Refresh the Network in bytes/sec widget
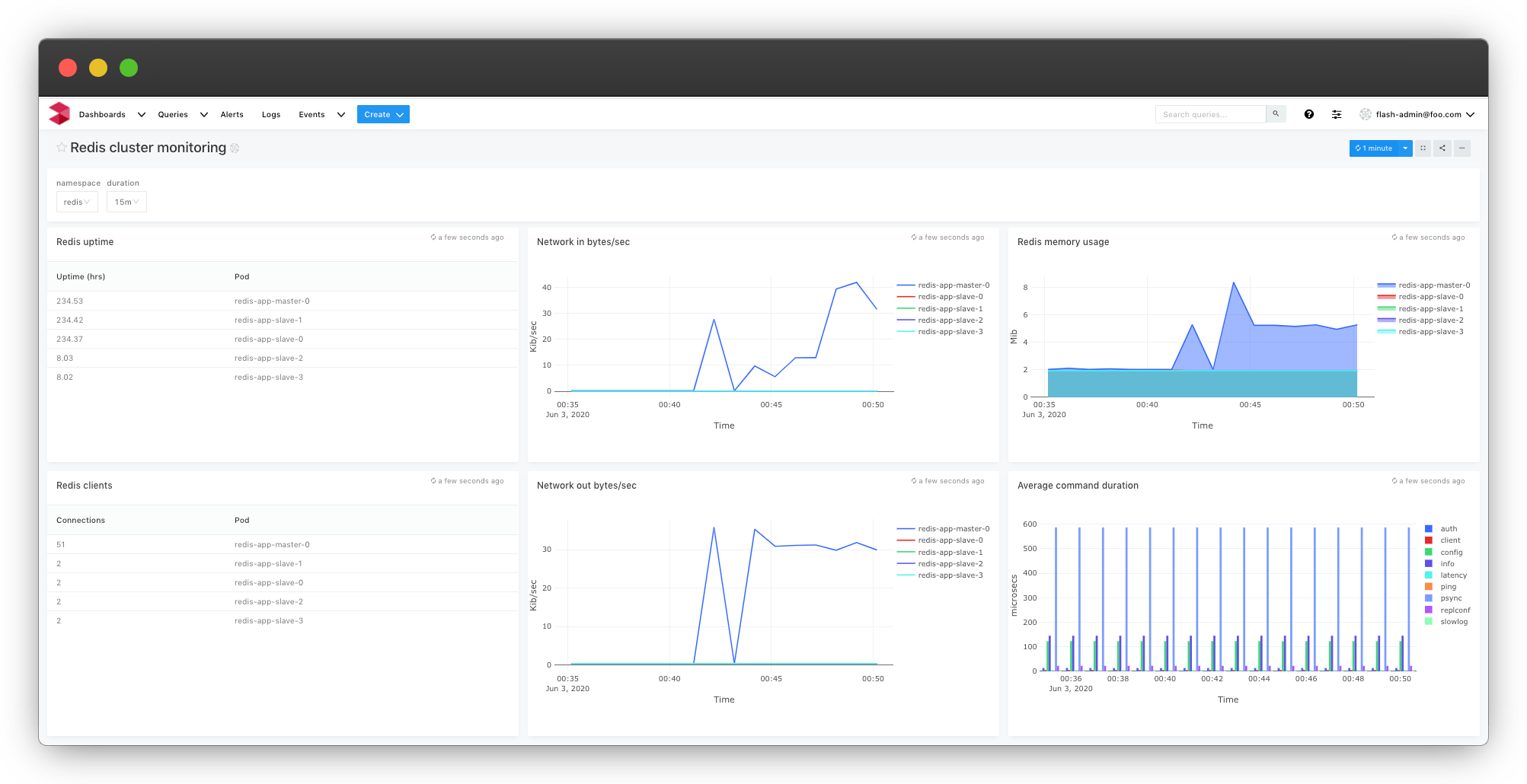Viewport: 1527px width, 784px height. pyautogui.click(x=914, y=237)
